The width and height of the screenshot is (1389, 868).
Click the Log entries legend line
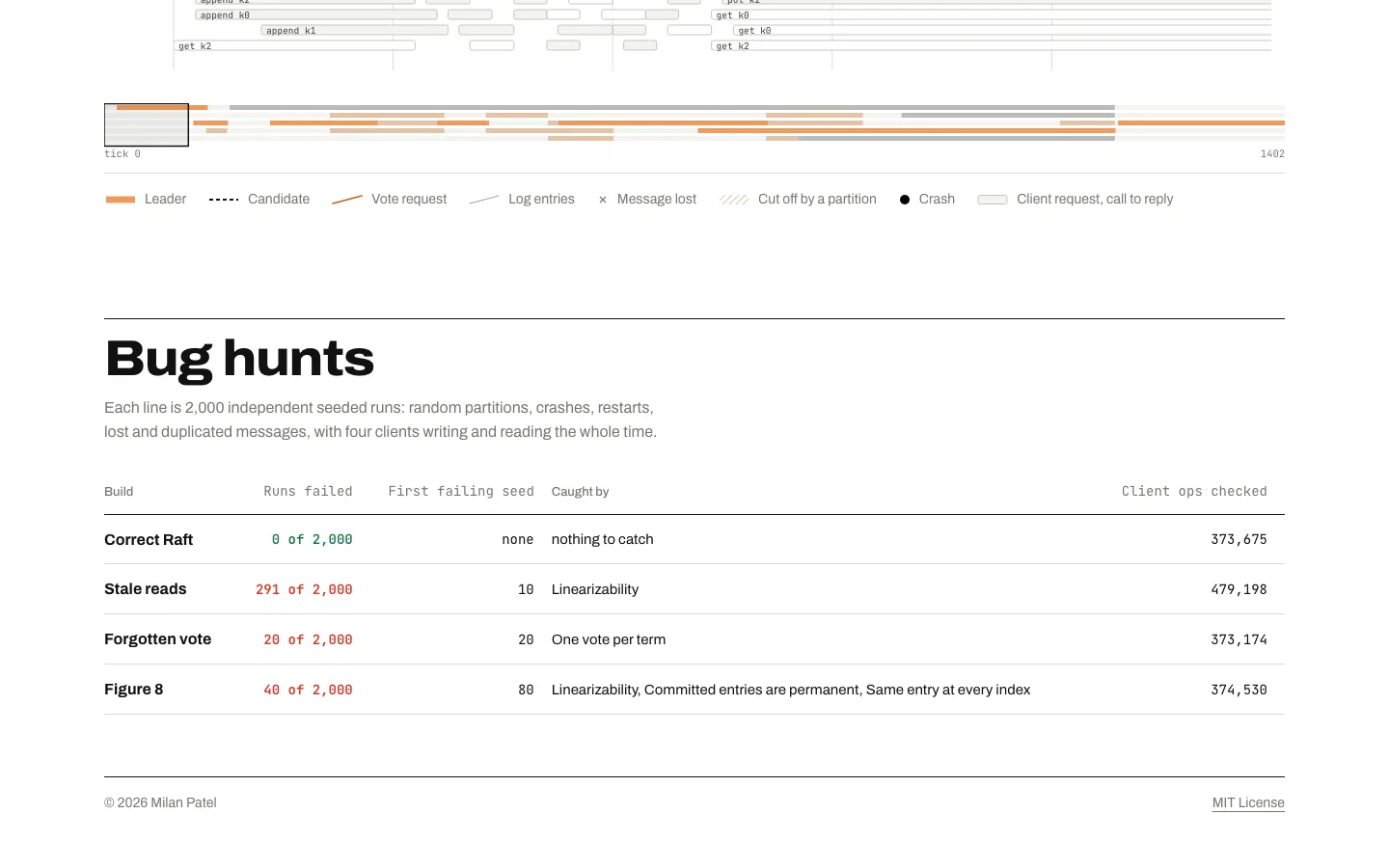pyautogui.click(x=484, y=200)
